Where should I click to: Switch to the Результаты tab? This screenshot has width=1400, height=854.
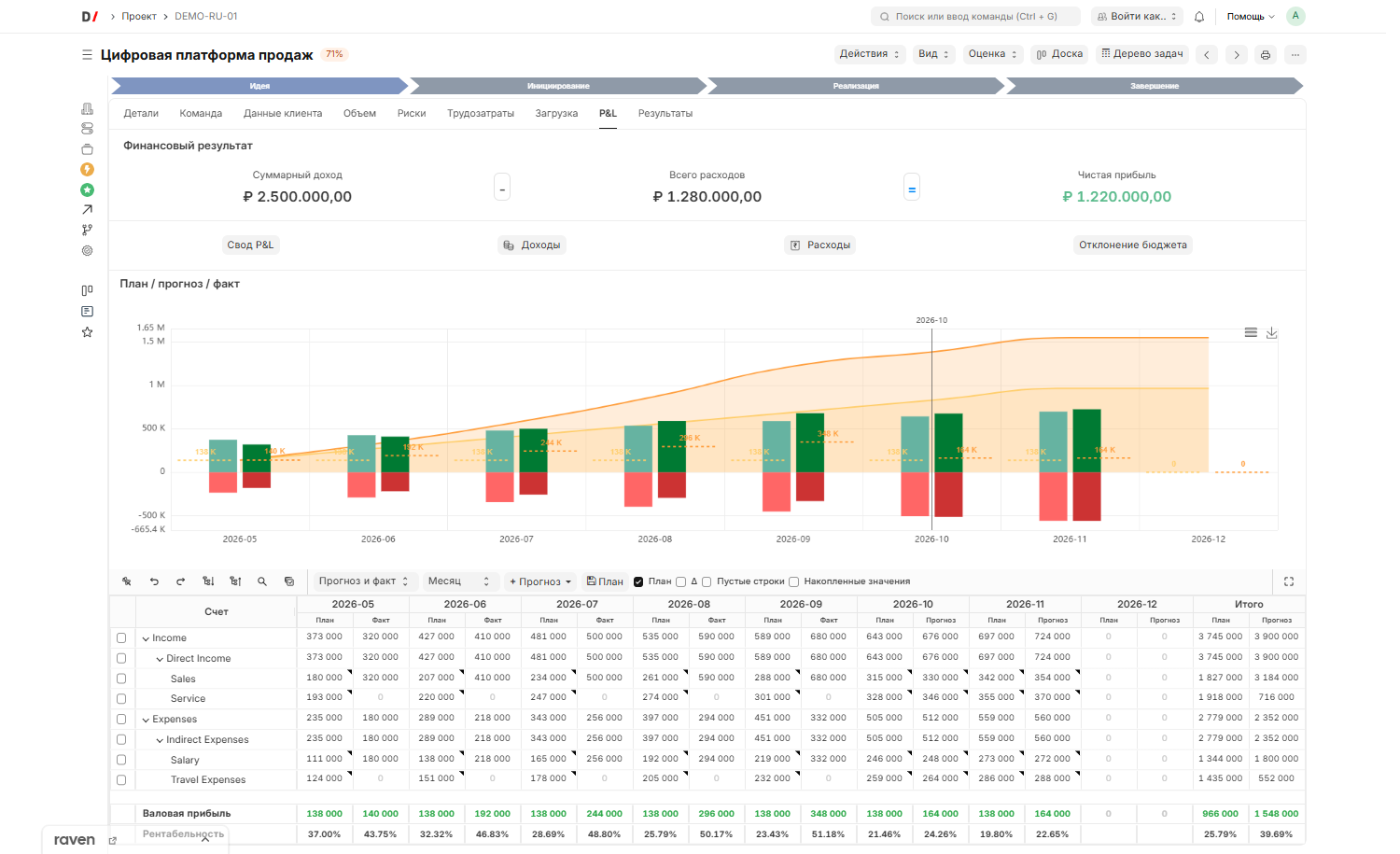[x=665, y=114]
